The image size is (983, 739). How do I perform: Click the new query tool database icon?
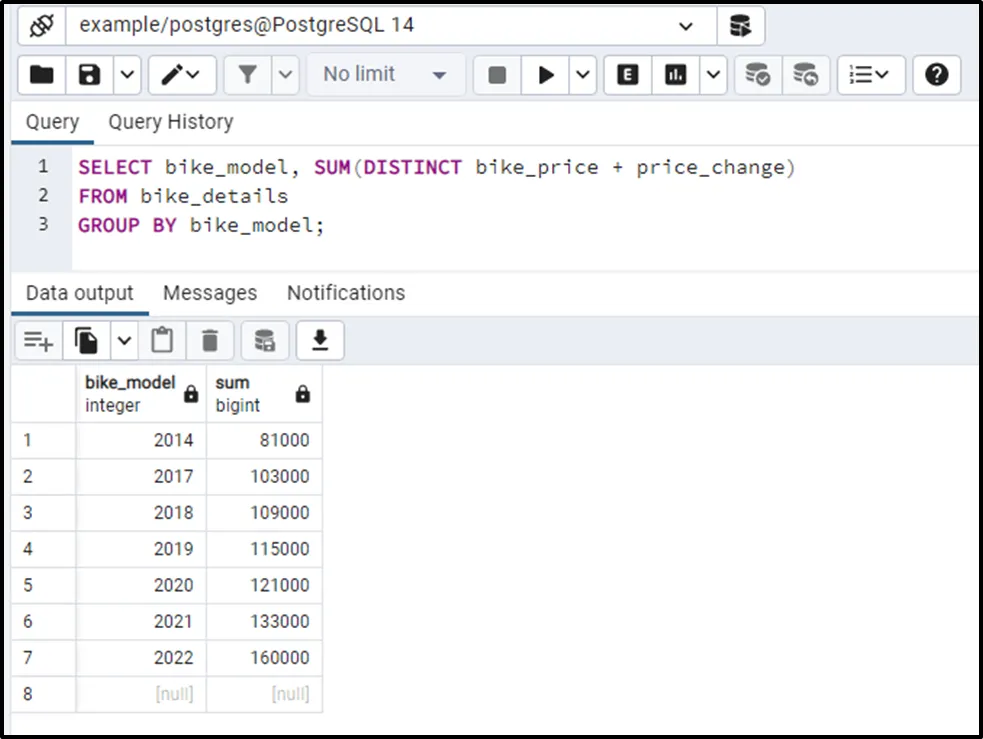click(x=740, y=25)
